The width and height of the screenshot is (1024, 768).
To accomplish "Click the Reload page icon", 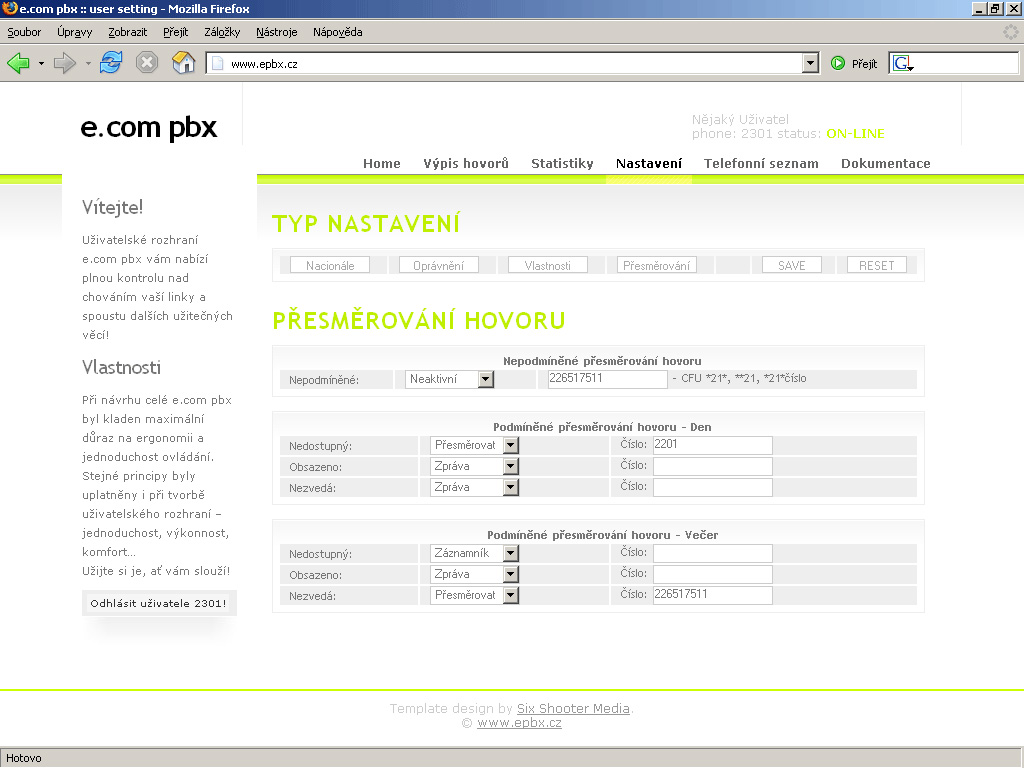I will click(111, 63).
